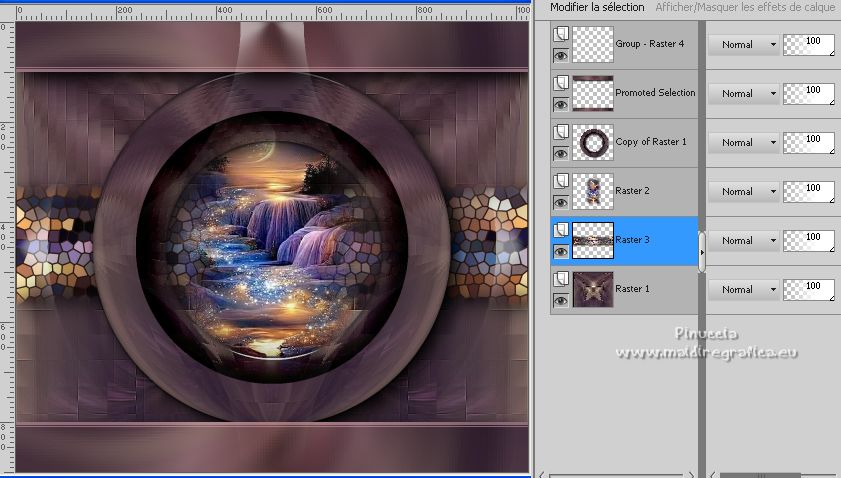Select layer name Copy of Raster 1
The image size is (841, 478).
pos(651,142)
